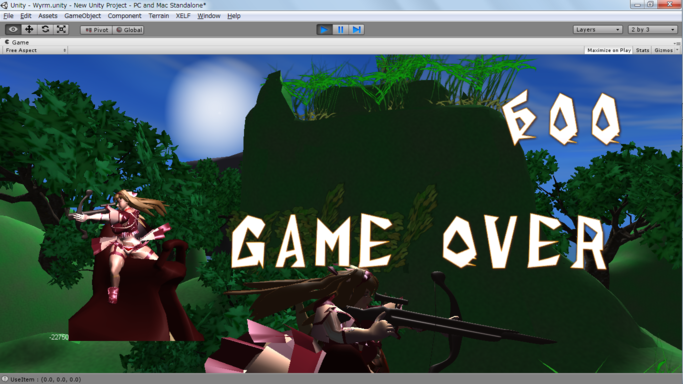Select the Hand (view) tool
This screenshot has height=384, width=683.
pos(13,30)
